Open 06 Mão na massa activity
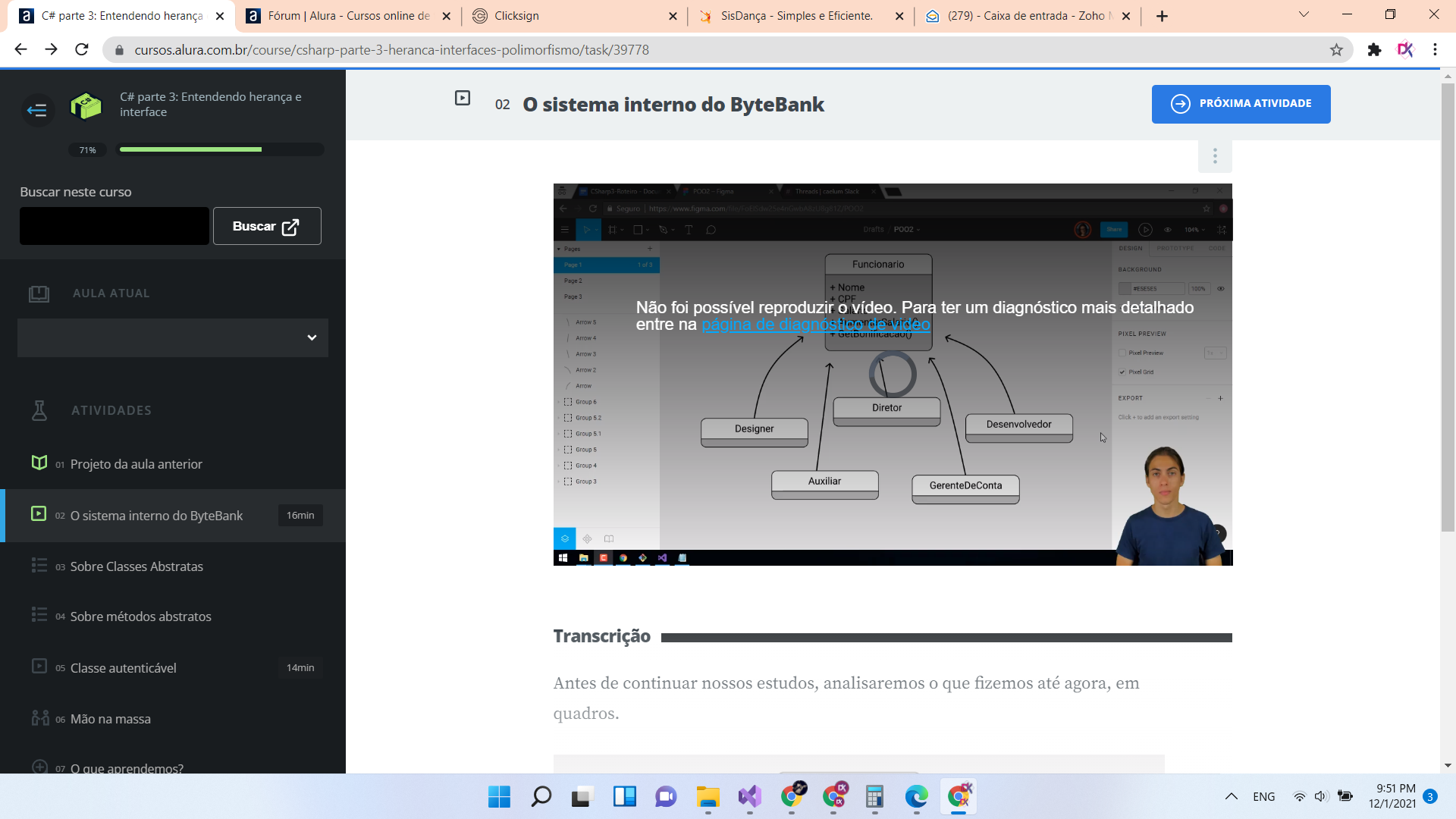 [111, 719]
